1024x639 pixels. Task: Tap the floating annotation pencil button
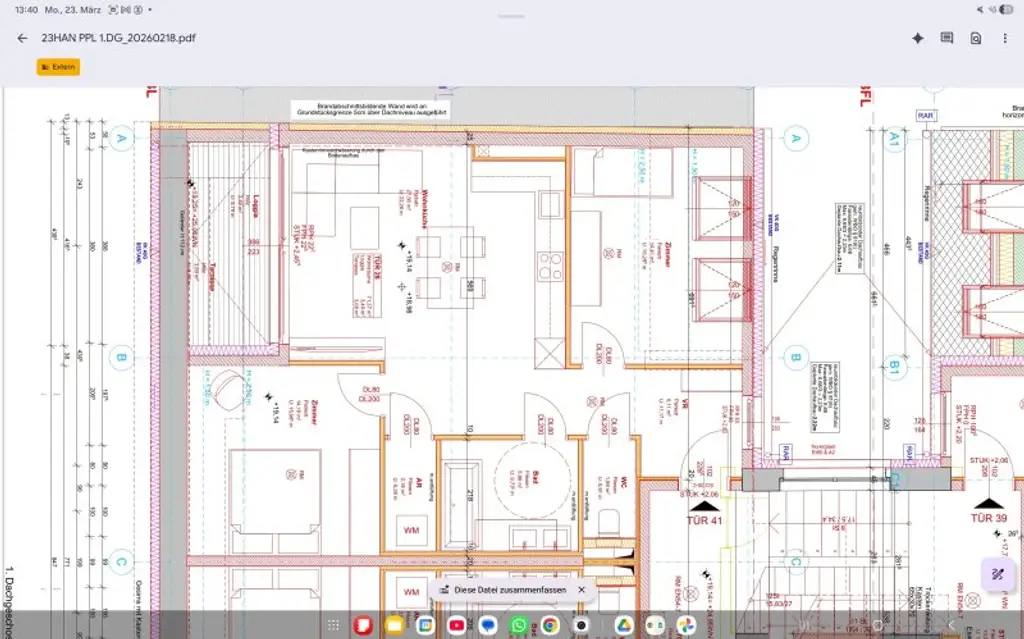click(996, 573)
